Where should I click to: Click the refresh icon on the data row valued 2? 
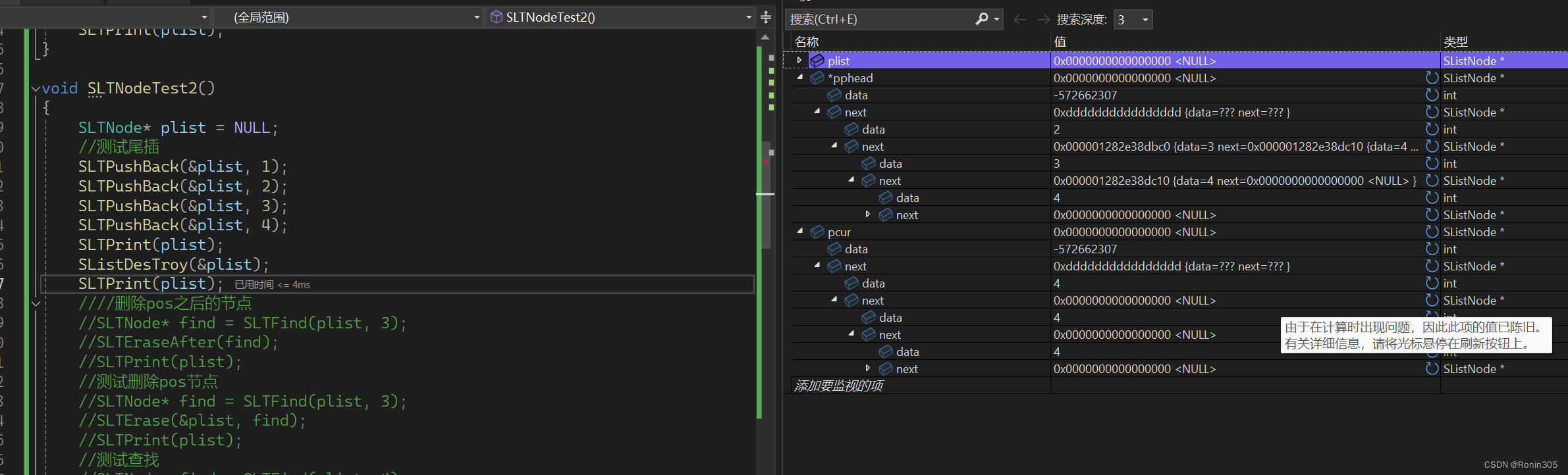point(1432,129)
